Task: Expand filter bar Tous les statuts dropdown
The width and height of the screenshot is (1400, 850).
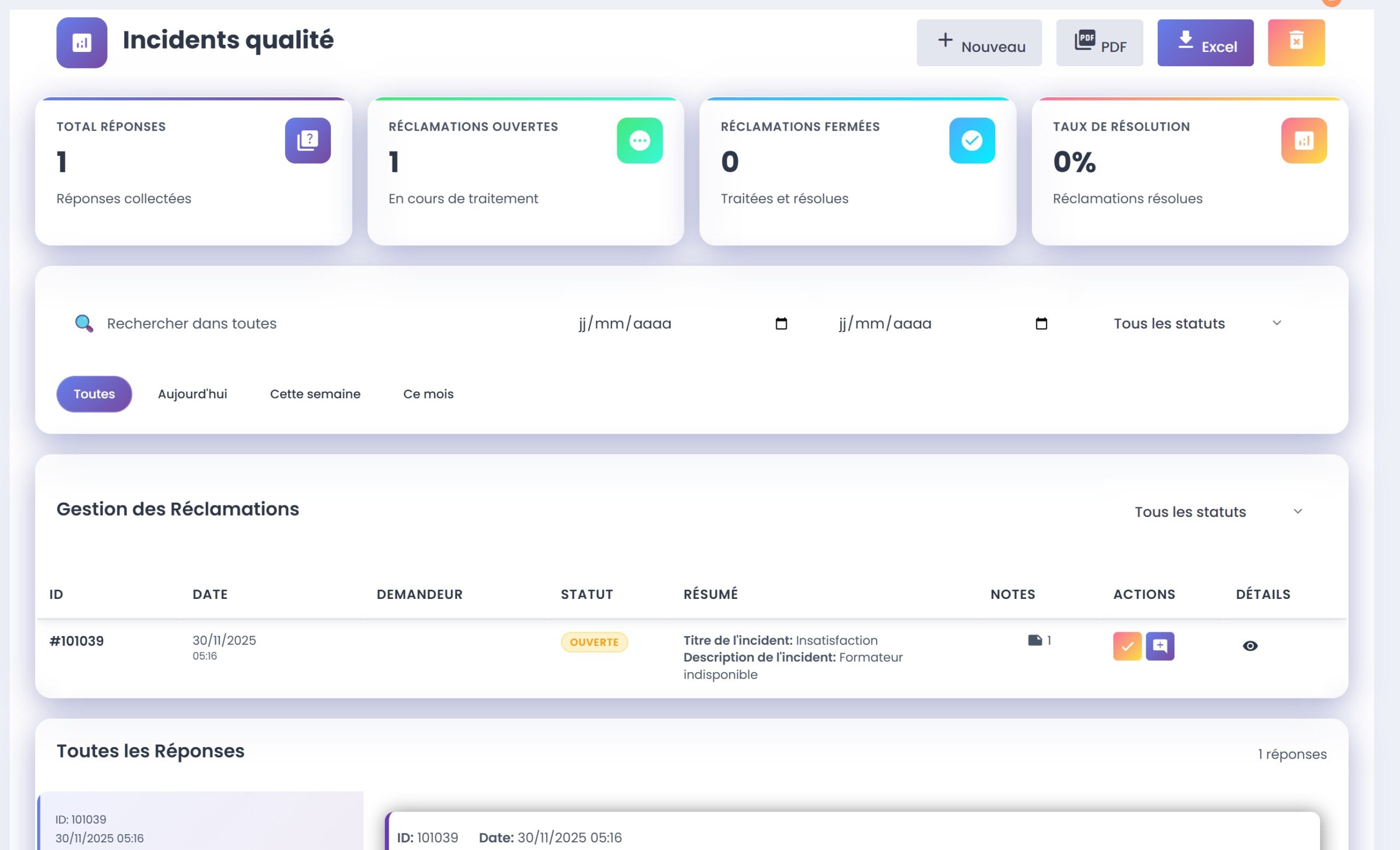Action: point(1197,323)
